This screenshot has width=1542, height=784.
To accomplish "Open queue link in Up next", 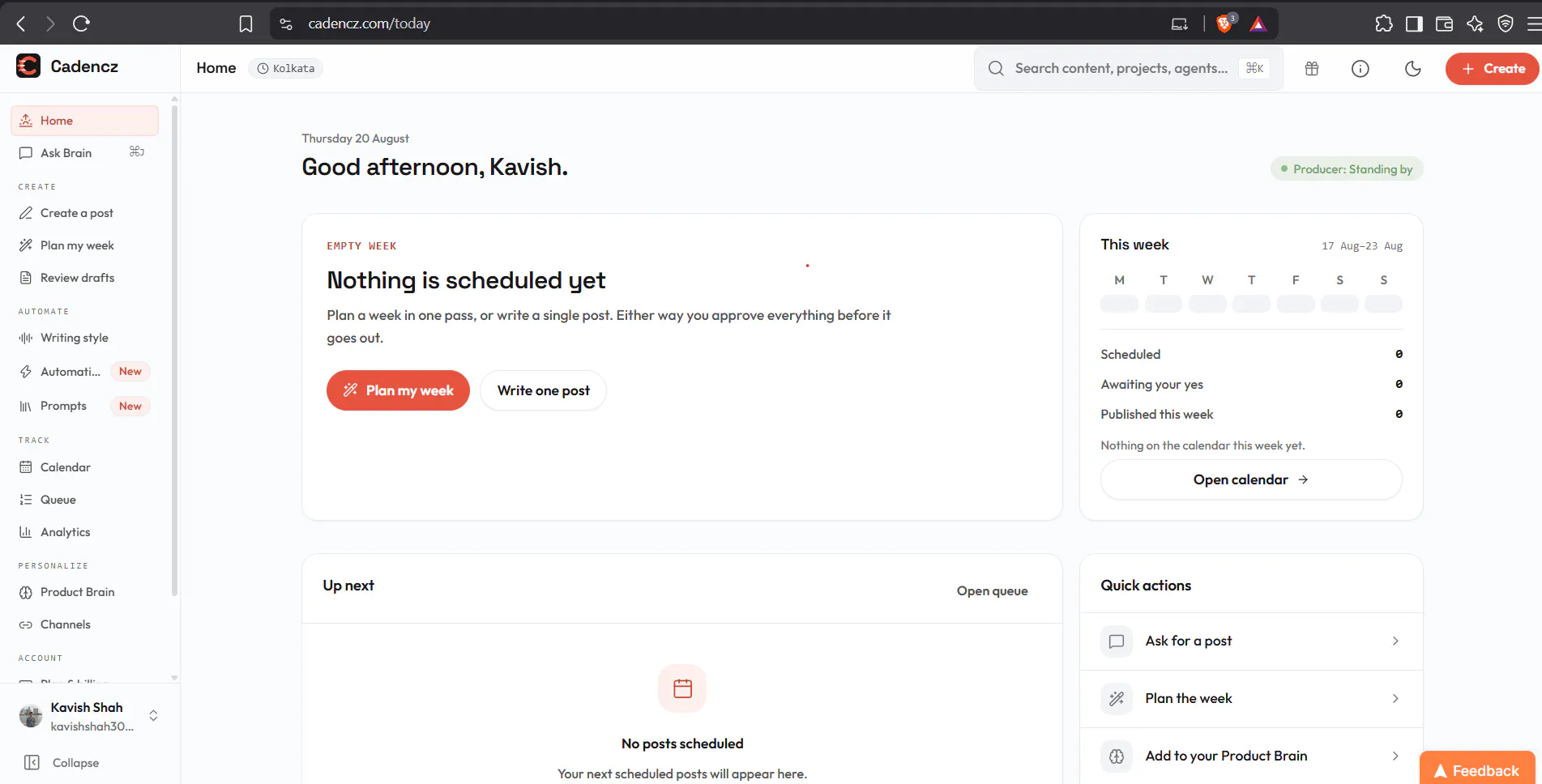I will 992,591.
